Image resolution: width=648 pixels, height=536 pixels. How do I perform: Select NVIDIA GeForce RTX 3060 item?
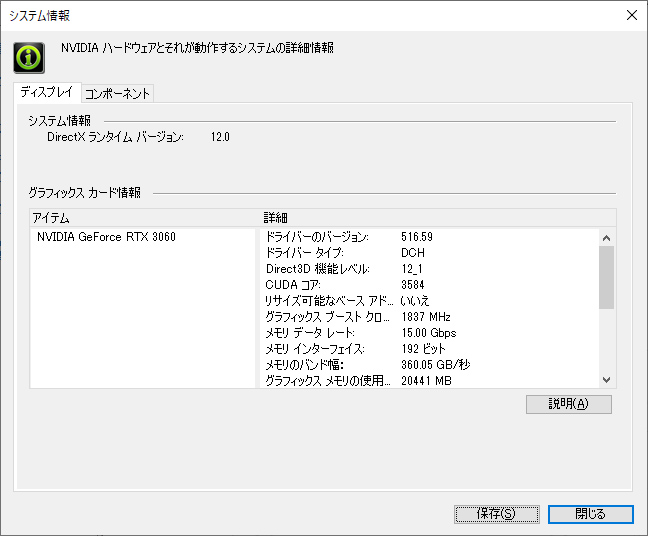click(x=106, y=237)
